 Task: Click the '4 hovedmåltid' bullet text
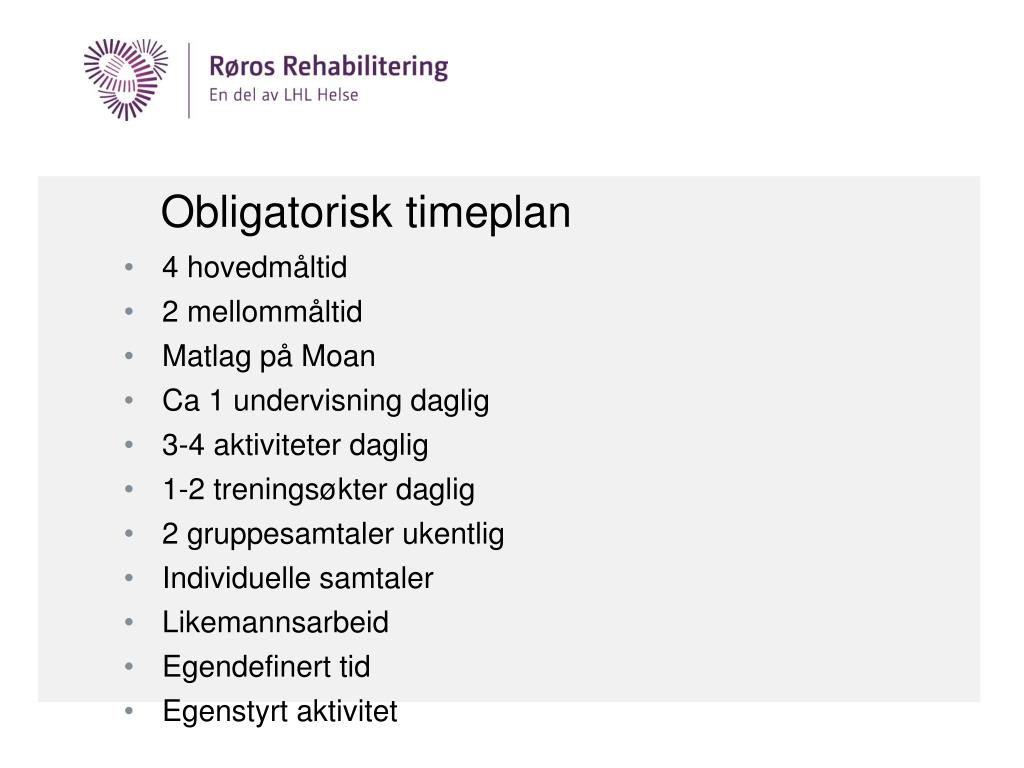pyautogui.click(x=255, y=267)
